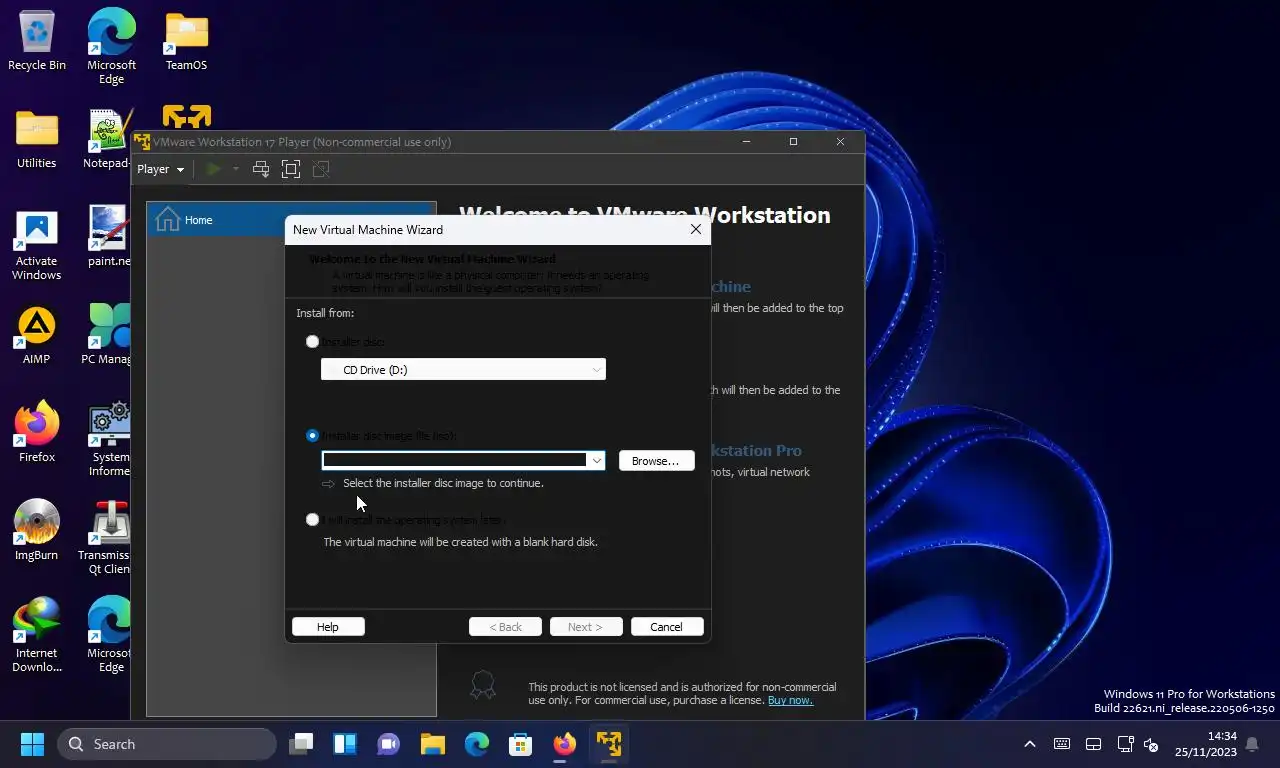Expand the ISO image path dropdown arrow

point(596,461)
